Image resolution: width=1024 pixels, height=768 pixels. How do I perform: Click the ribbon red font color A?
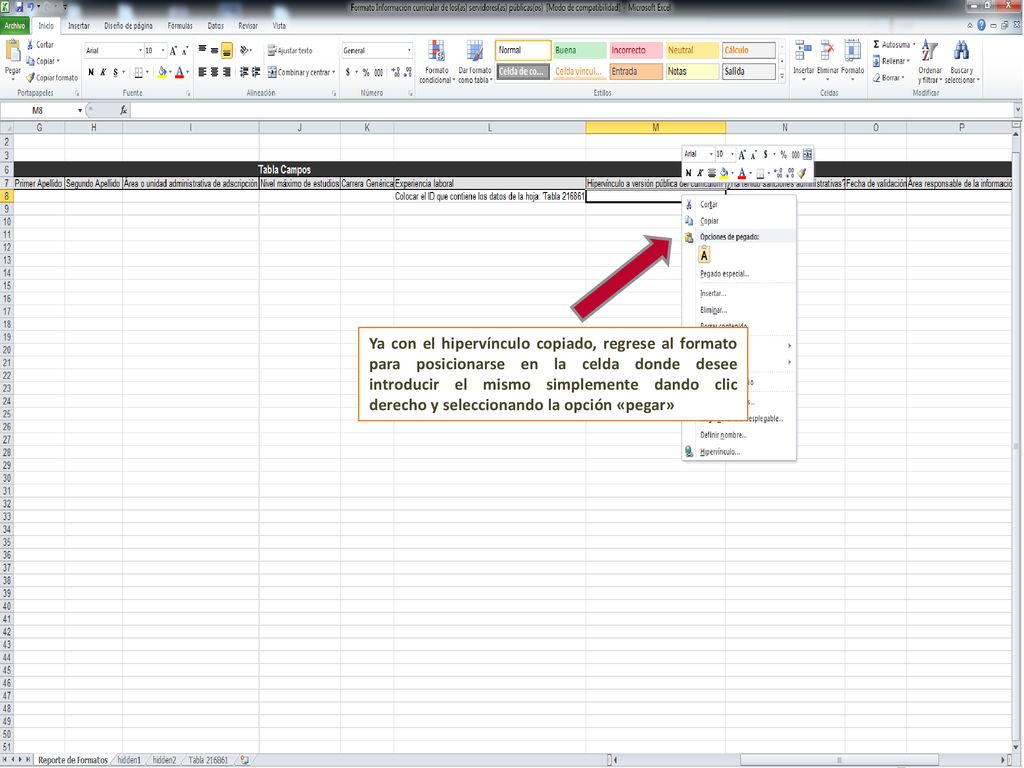point(180,72)
